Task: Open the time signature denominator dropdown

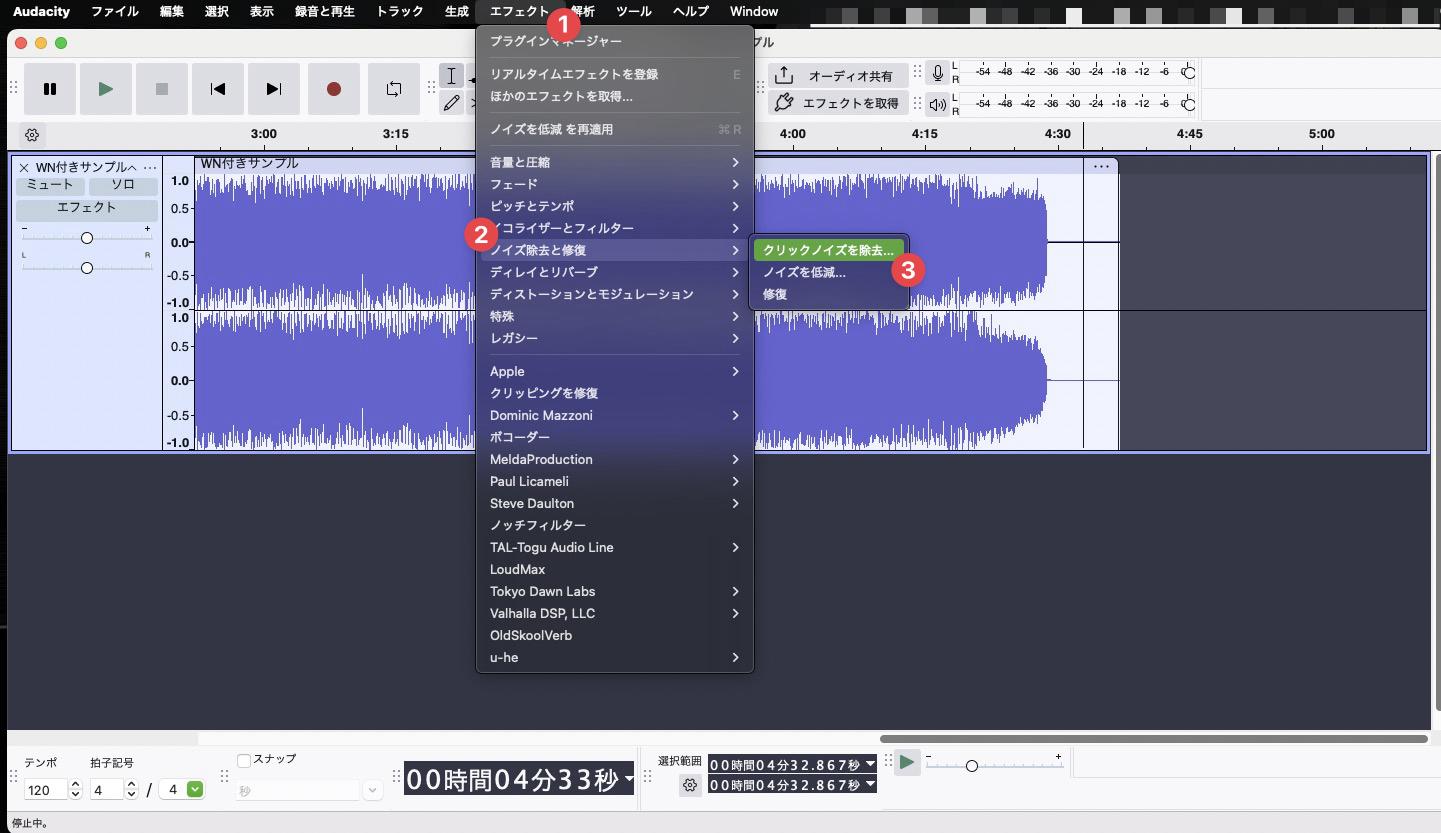Action: tap(195, 789)
